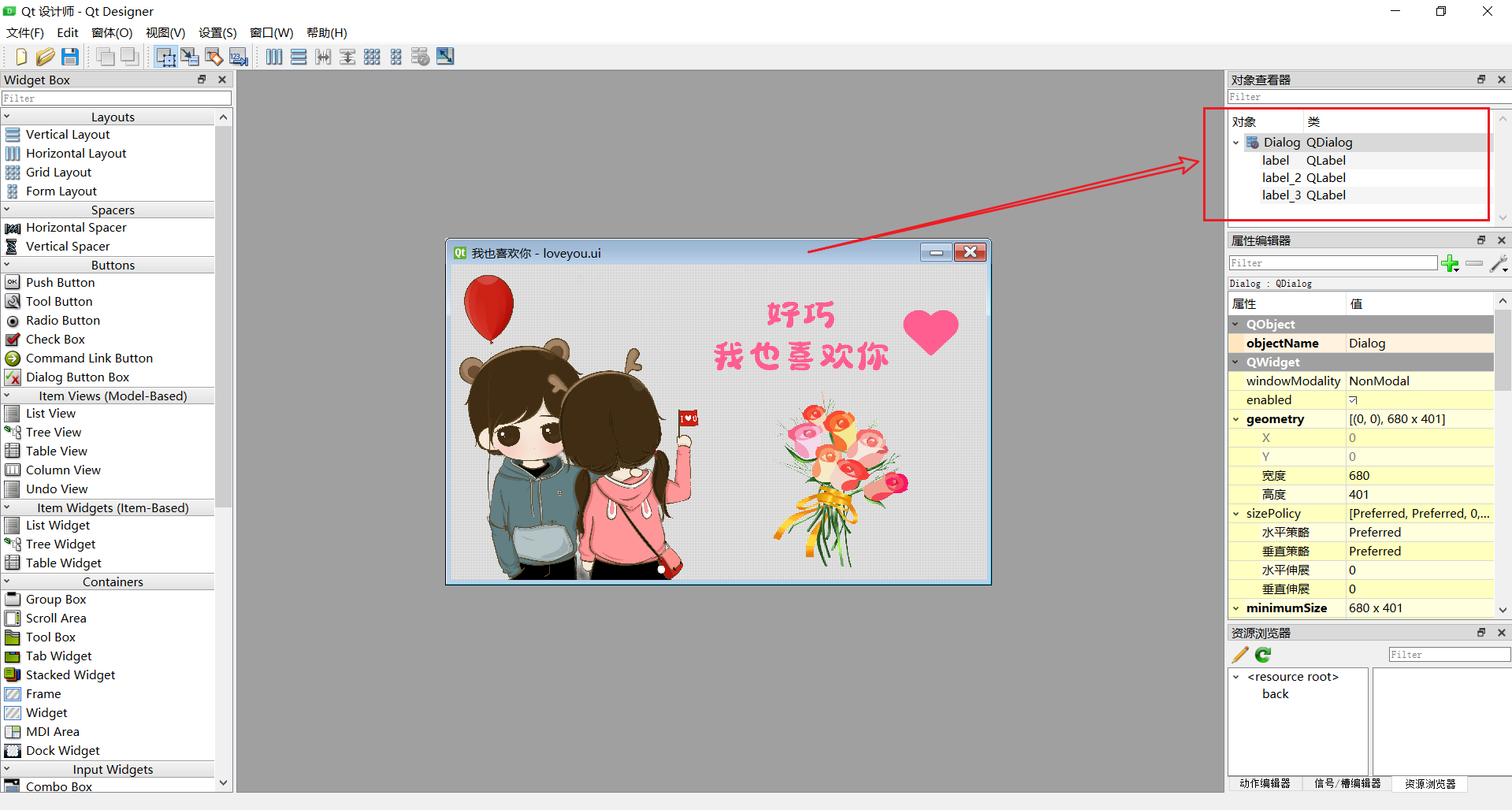Click property editor scroll down arrow

click(1503, 610)
